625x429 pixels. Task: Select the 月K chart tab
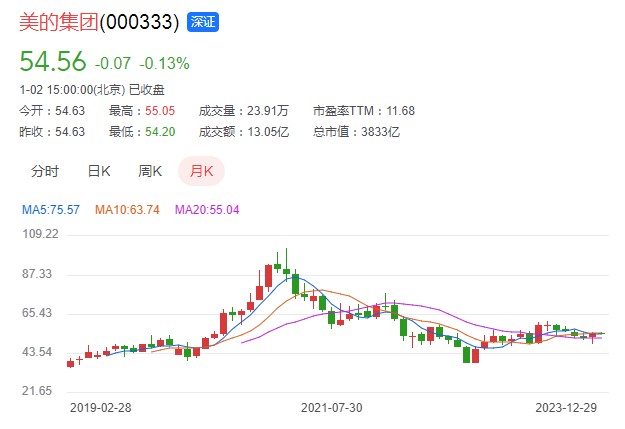pyautogui.click(x=201, y=171)
